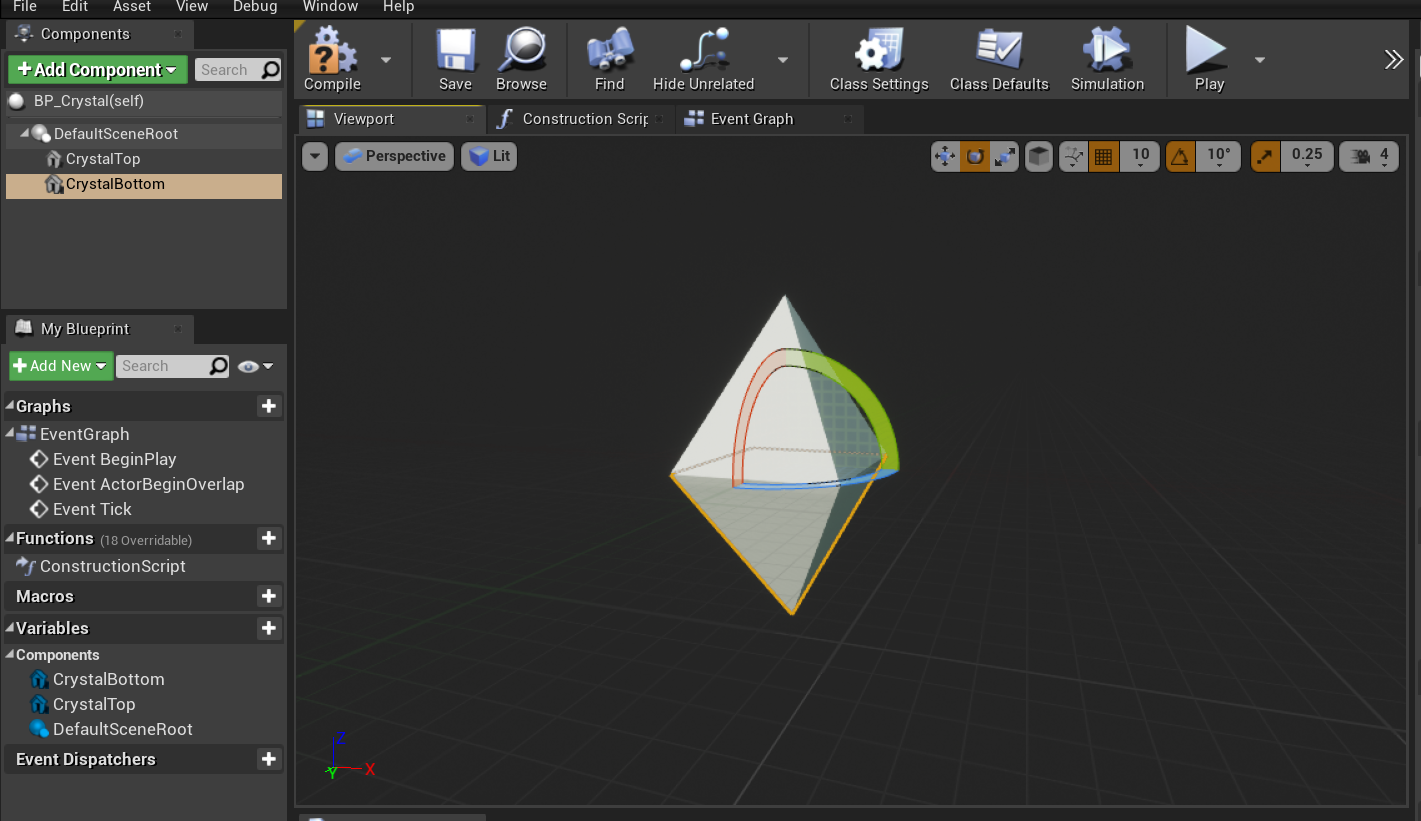Collapse the EventGraph node

[11, 433]
